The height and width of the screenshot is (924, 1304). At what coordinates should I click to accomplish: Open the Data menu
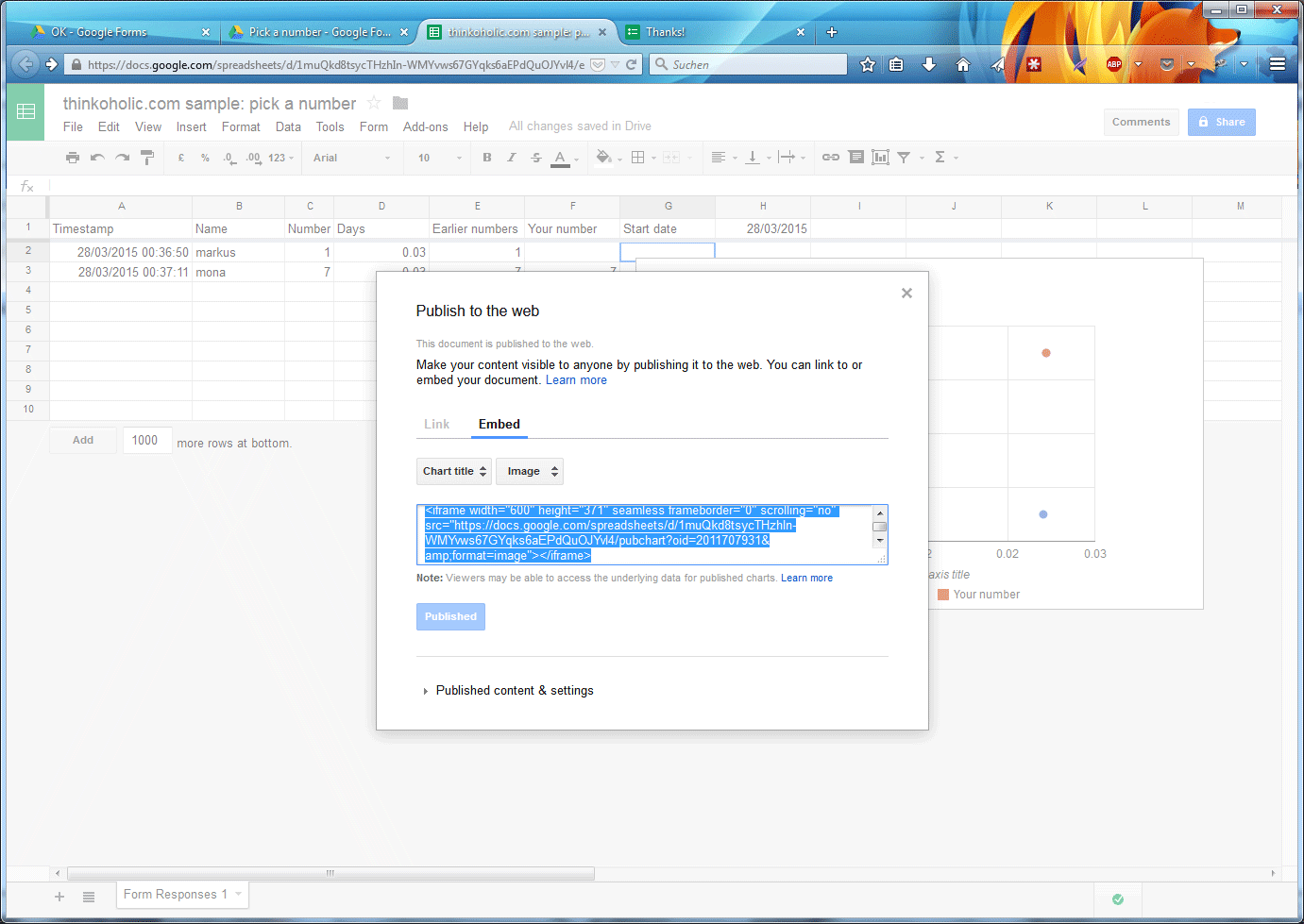coord(288,126)
